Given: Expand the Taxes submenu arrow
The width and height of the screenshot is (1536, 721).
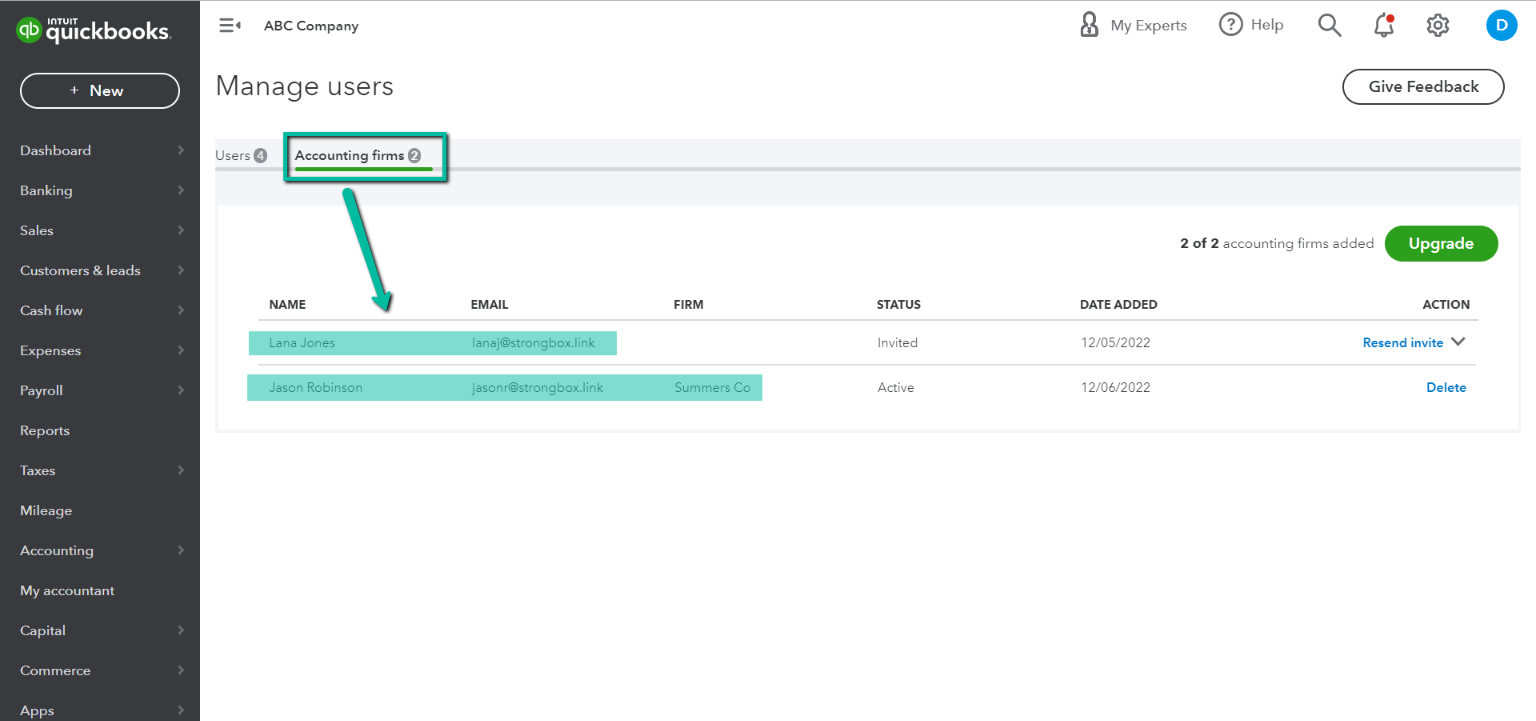Looking at the screenshot, I should coord(181,470).
